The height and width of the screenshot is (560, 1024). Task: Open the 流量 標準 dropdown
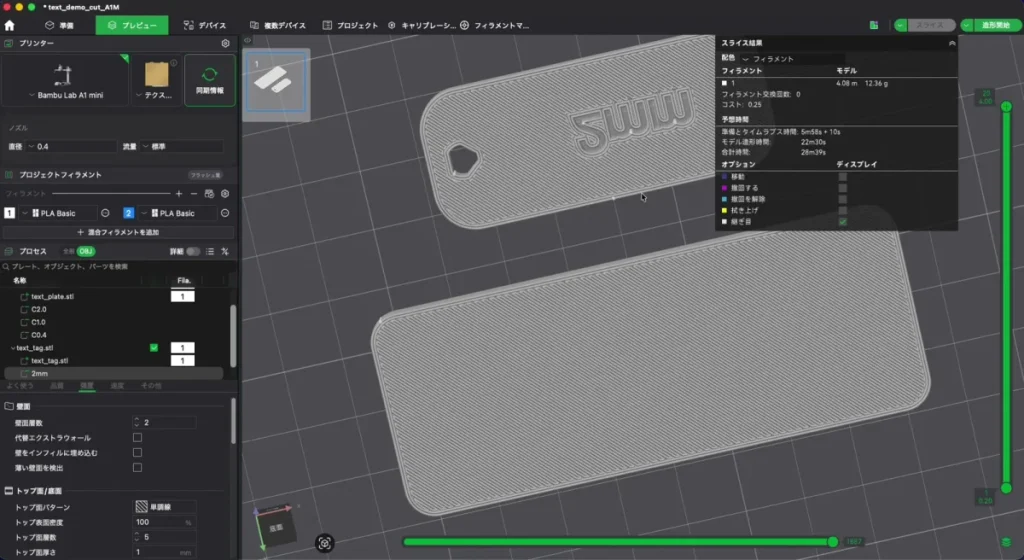click(182, 147)
